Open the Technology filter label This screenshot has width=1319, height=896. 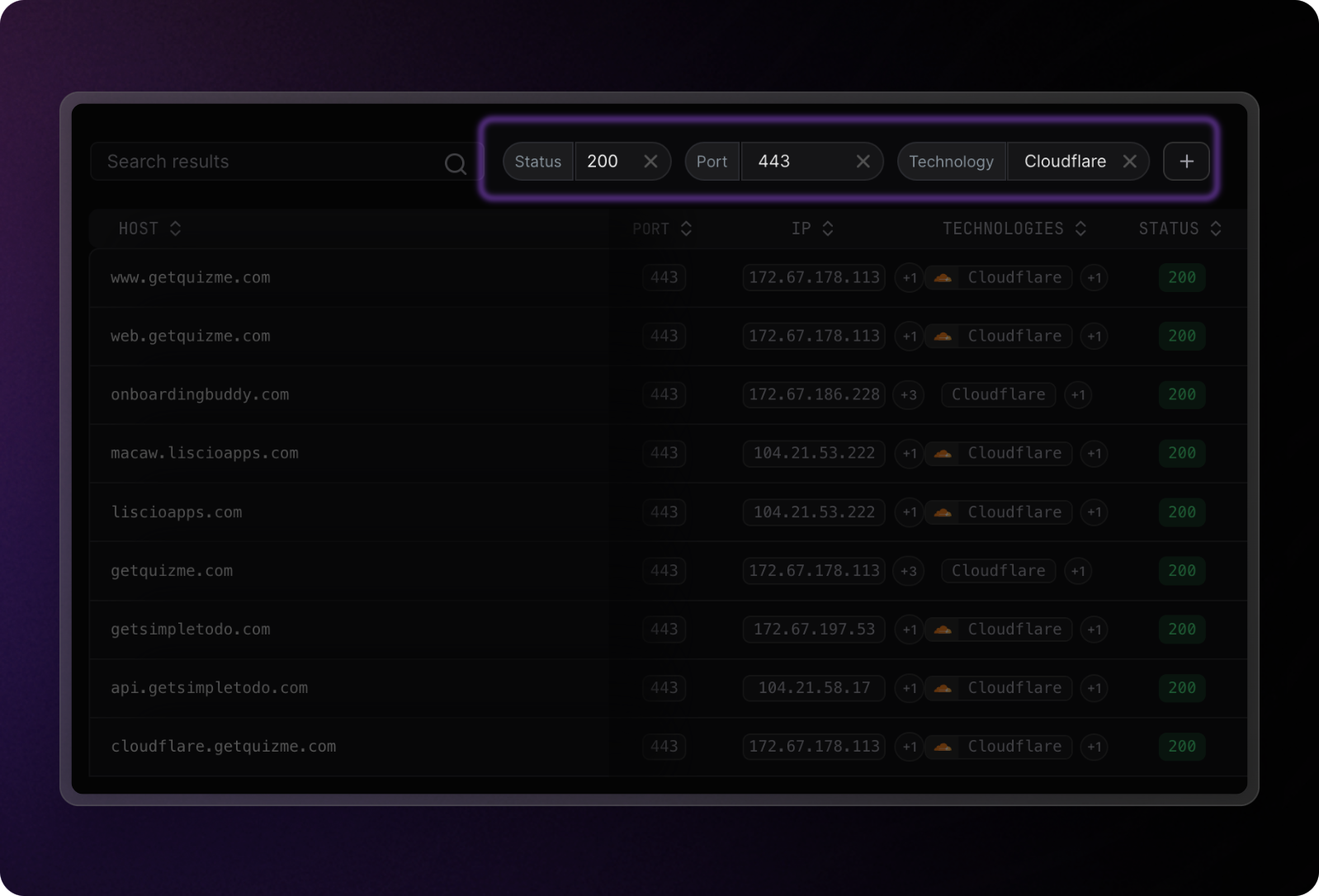[952, 162]
